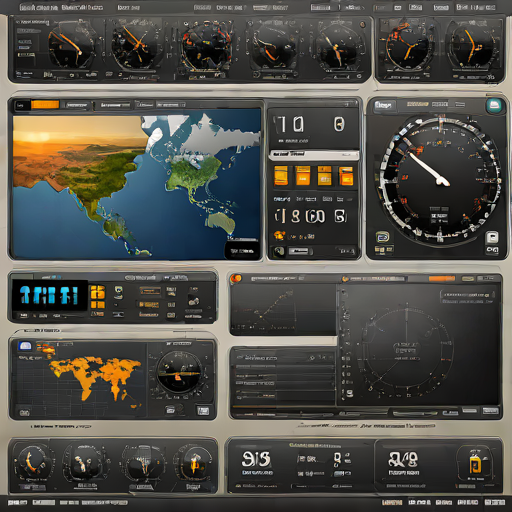Screen dimensions: 512x512
Task: Click the white square icon below the large speedometer
Action: 492,237
